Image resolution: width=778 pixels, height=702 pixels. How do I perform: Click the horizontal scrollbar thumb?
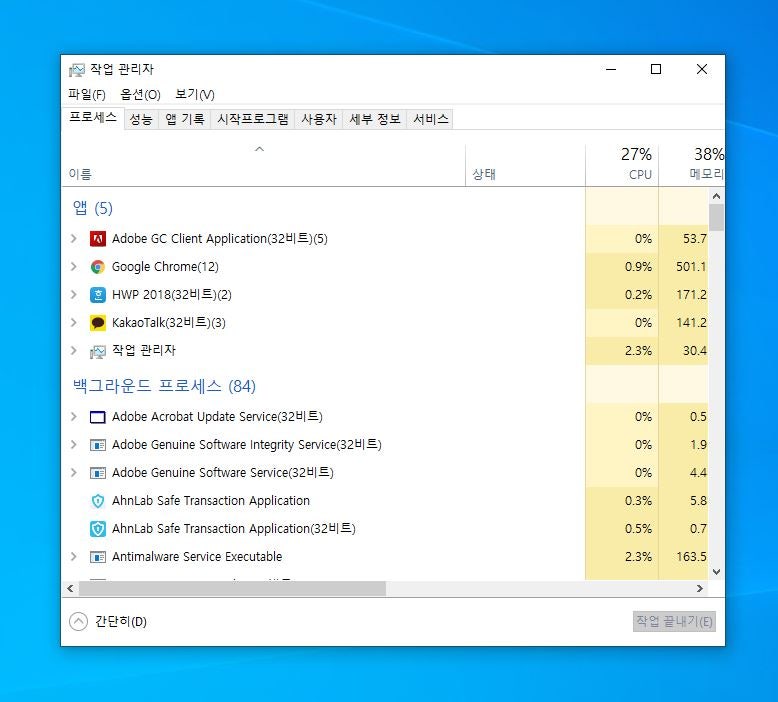point(232,588)
